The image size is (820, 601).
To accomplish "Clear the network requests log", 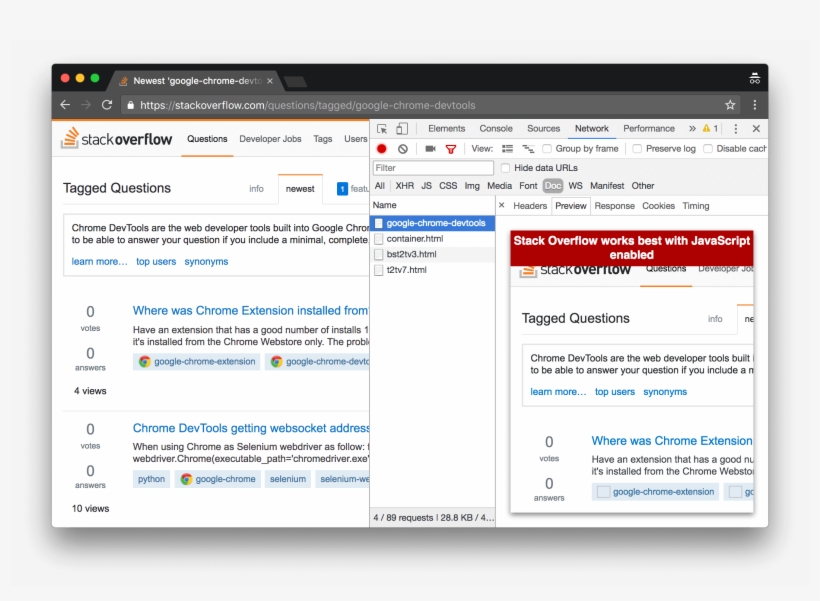I will (x=401, y=148).
